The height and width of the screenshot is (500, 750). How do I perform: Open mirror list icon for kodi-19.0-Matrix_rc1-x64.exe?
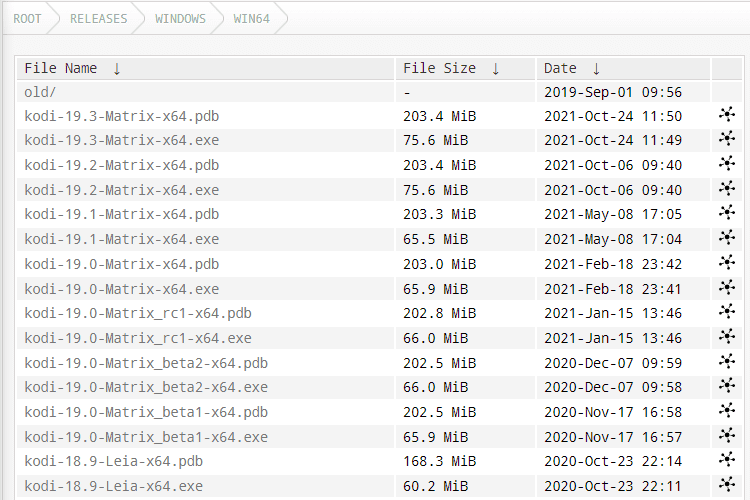click(x=727, y=336)
